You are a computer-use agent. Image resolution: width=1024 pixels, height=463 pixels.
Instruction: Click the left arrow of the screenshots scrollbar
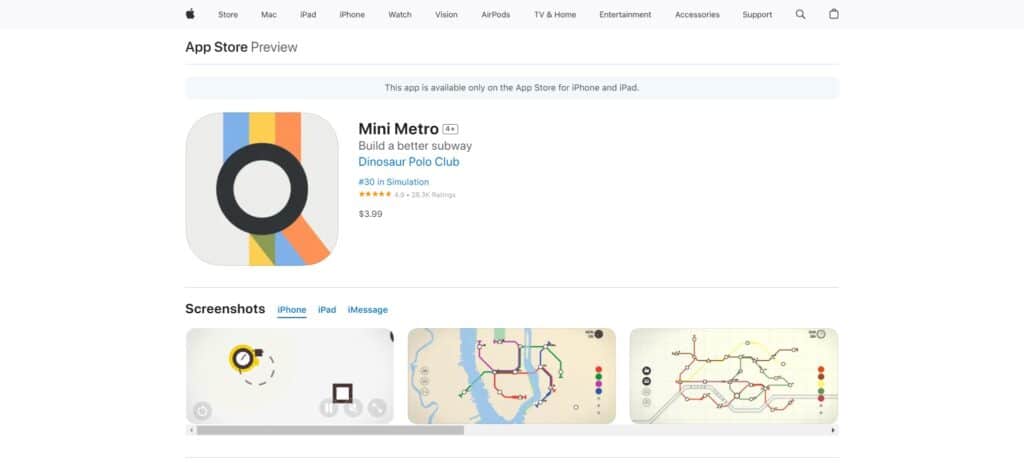191,430
